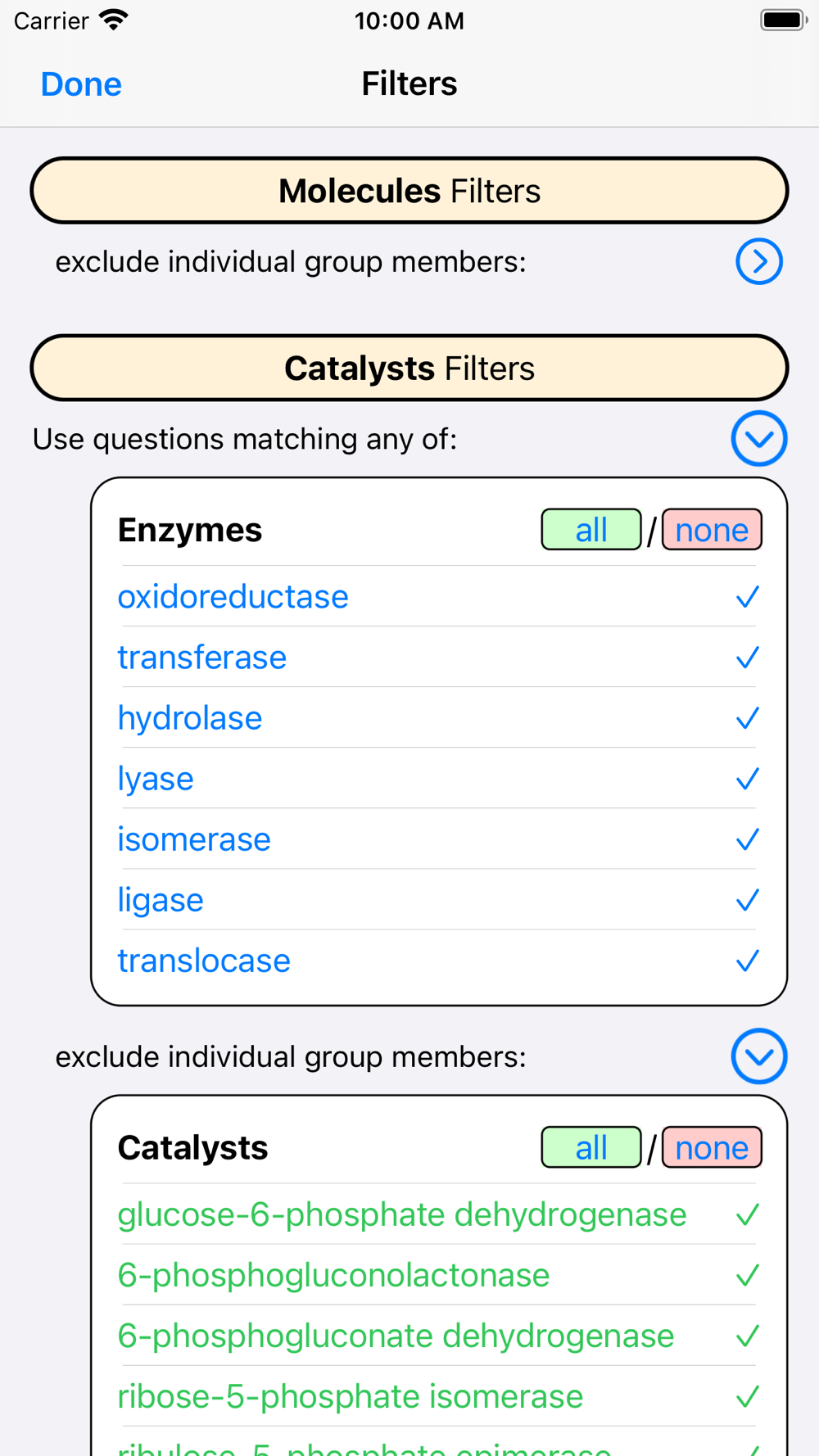Image resolution: width=819 pixels, height=1456 pixels.
Task: Uncheck the transferase enzyme
Action: pos(438,658)
